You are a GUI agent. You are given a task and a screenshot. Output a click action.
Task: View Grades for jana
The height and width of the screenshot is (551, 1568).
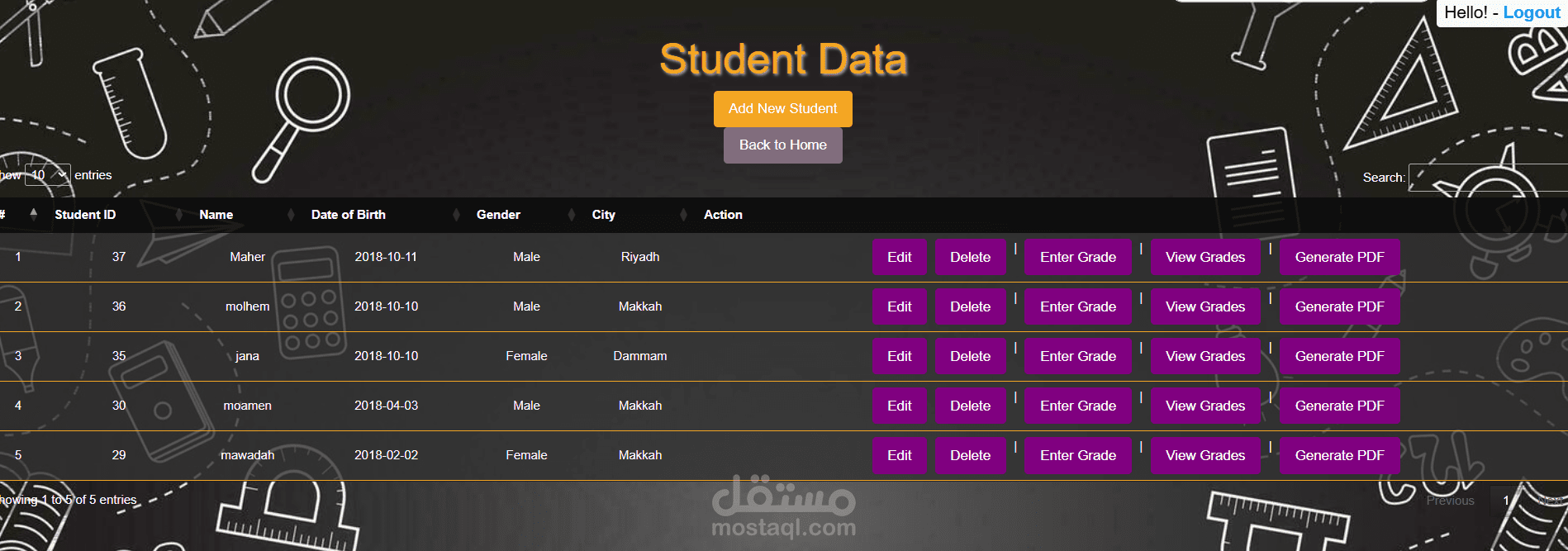coord(1205,357)
